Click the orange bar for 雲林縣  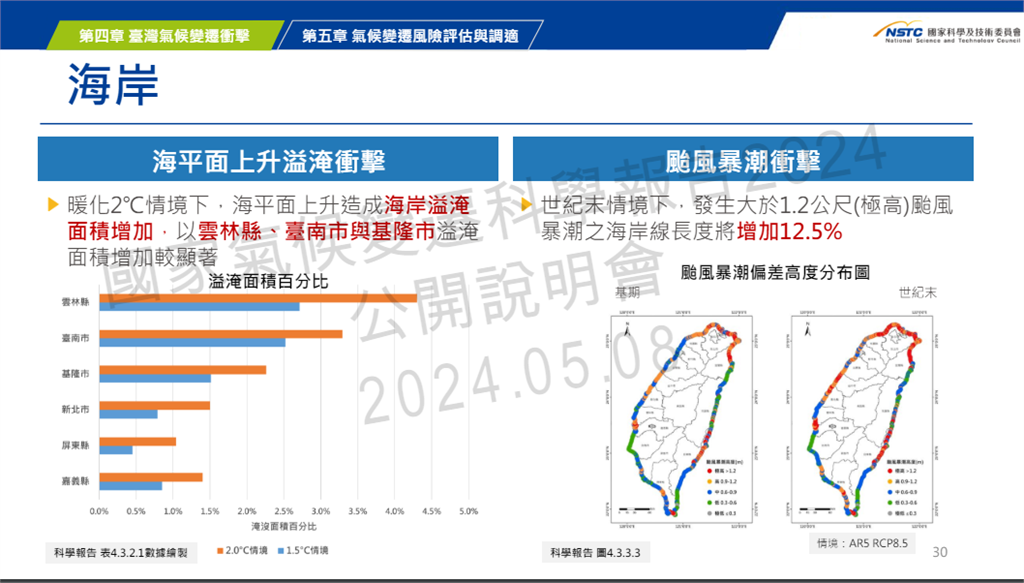click(x=258, y=298)
